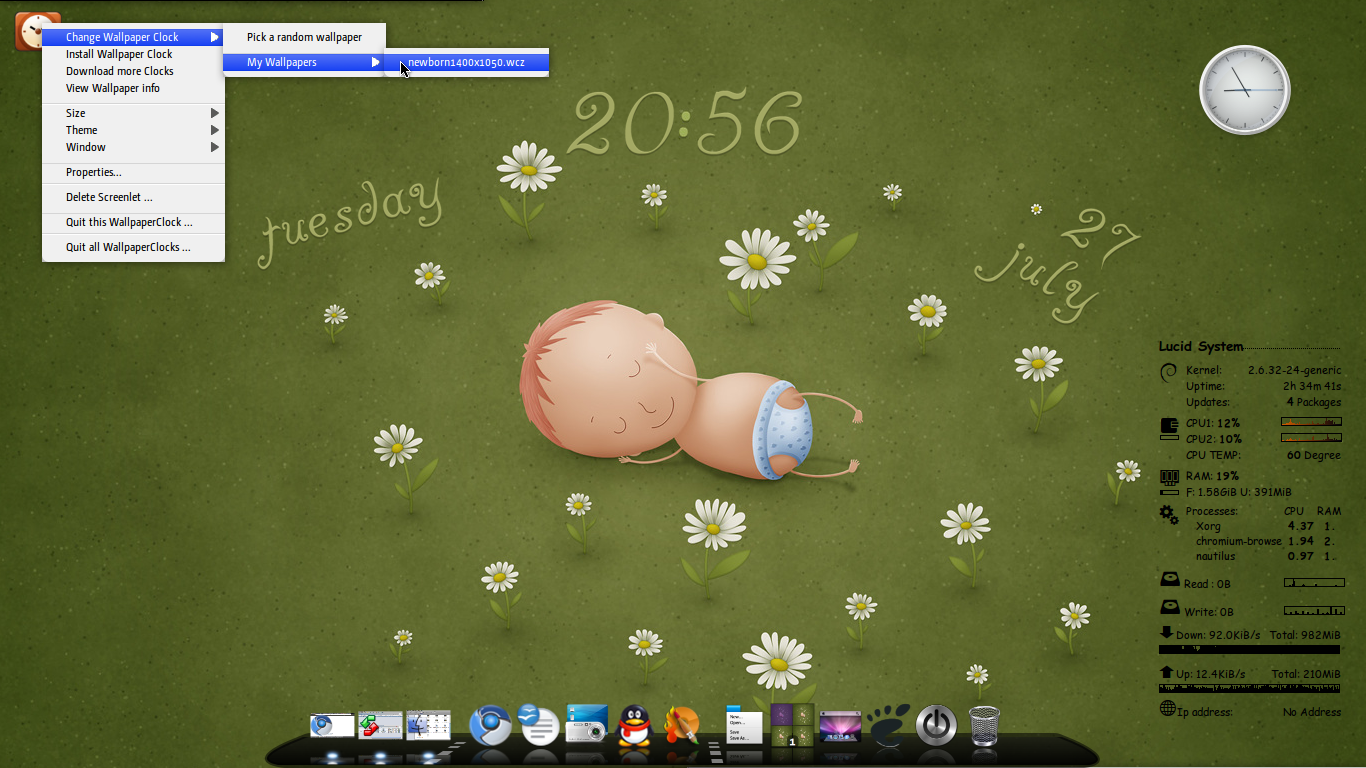Open the camera screenshot app in dock
Image resolution: width=1366 pixels, height=768 pixels.
tap(586, 724)
